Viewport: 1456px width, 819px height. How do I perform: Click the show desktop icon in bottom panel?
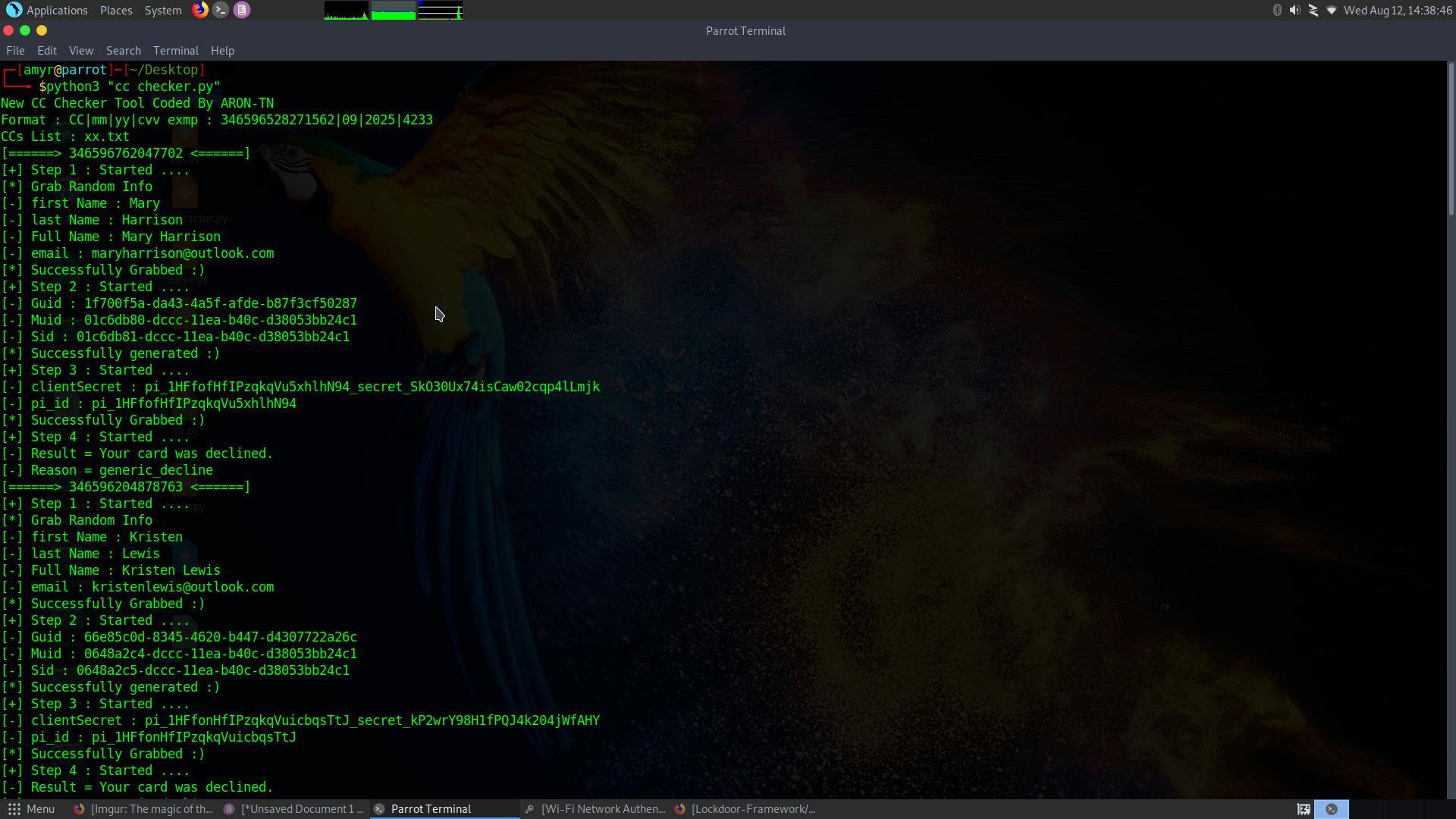click(x=1303, y=809)
